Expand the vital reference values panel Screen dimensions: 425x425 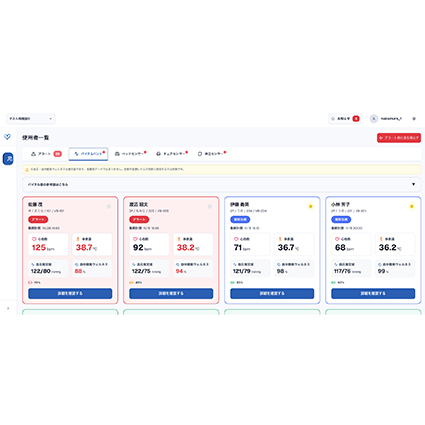click(x=221, y=184)
